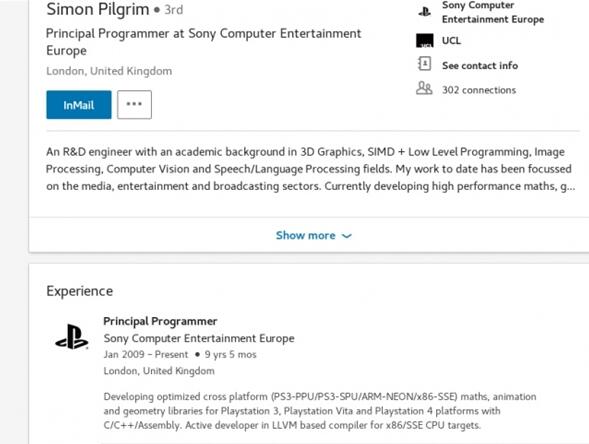Screen dimensions: 589x444
Task: Click job description starting Developing optimized cross platform
Action: [320, 411]
